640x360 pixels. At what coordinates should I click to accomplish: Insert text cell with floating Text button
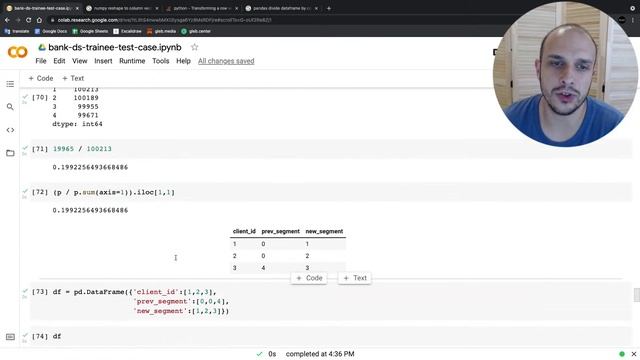[355, 278]
